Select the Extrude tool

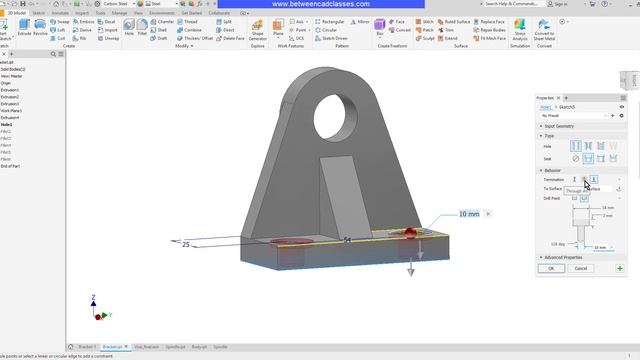(x=24, y=28)
